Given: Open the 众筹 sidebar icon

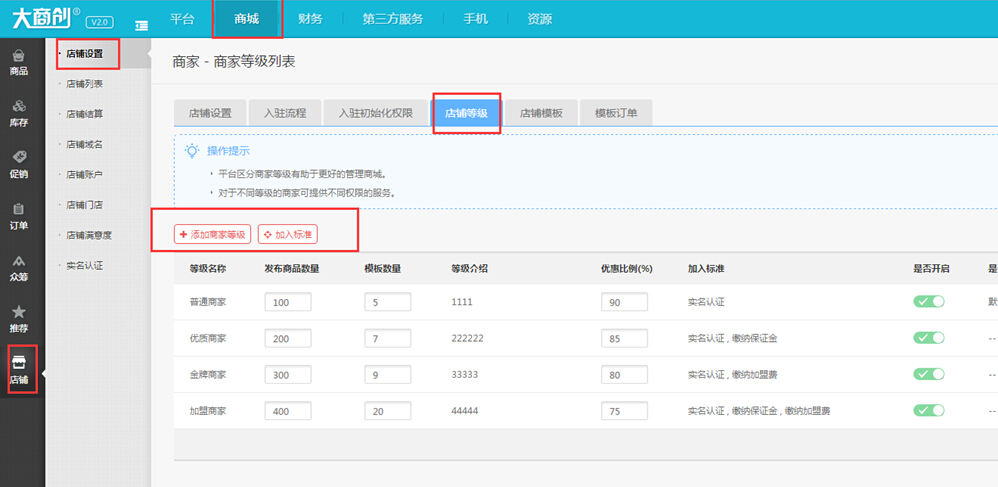Looking at the screenshot, I should tap(18, 268).
